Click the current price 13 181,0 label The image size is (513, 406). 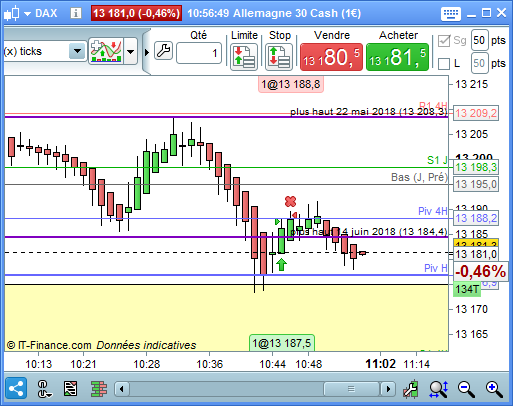tap(476, 254)
